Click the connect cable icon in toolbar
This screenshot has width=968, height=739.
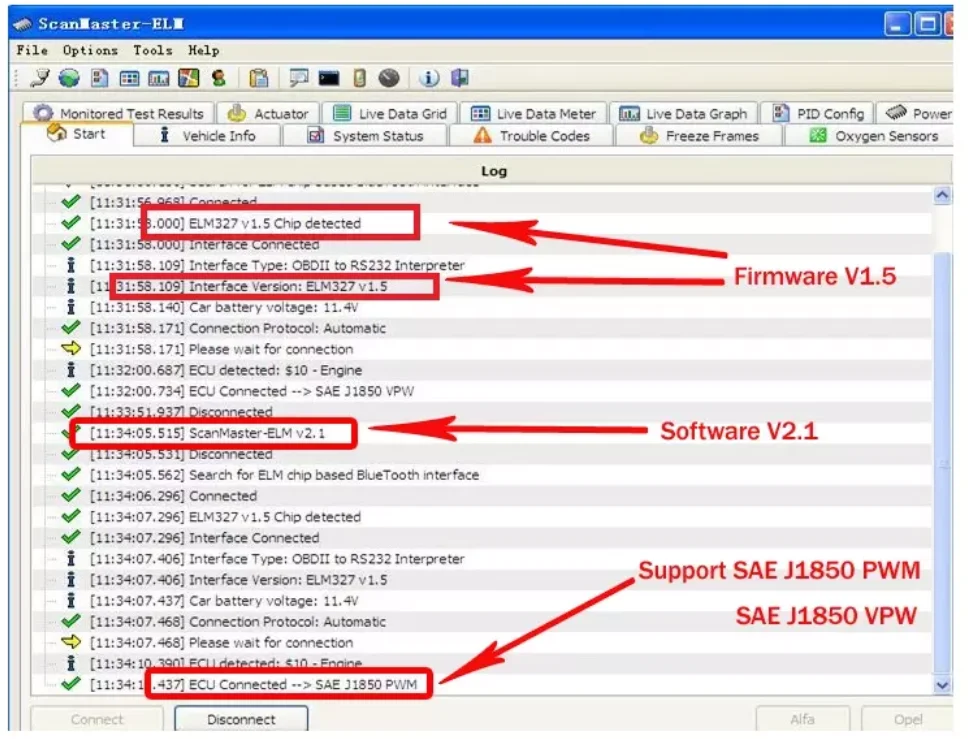click(40, 78)
